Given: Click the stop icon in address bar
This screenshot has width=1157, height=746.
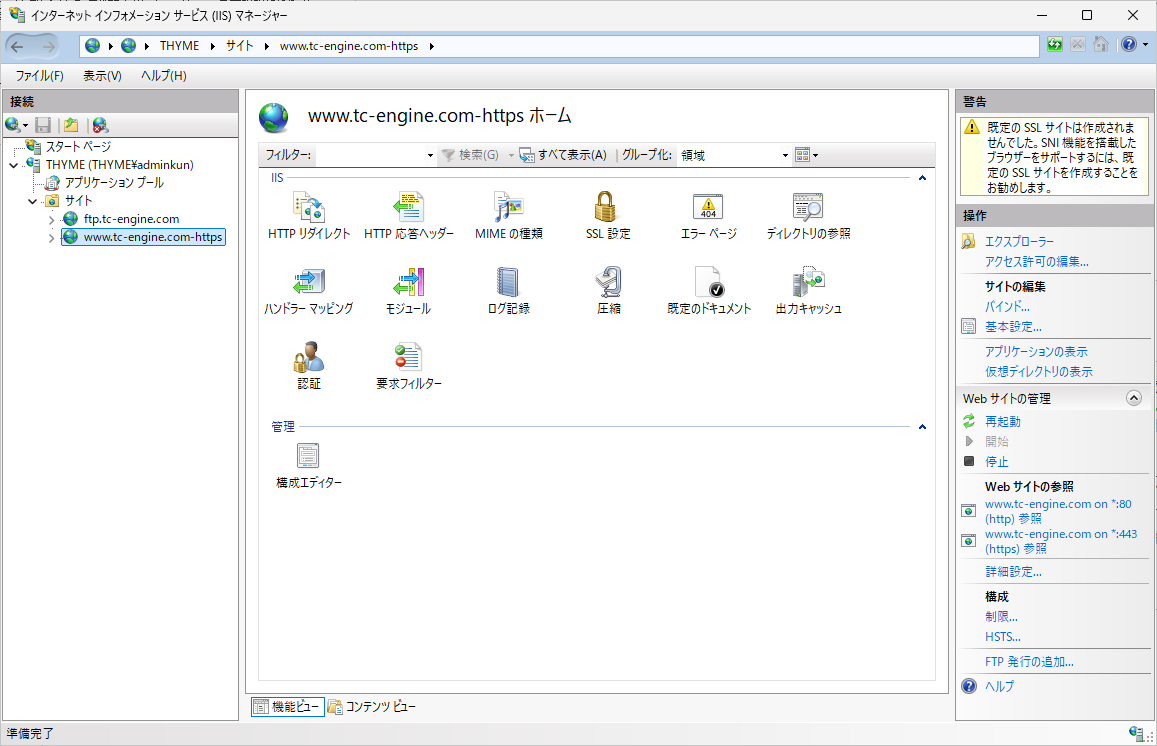Looking at the screenshot, I should (1078, 45).
